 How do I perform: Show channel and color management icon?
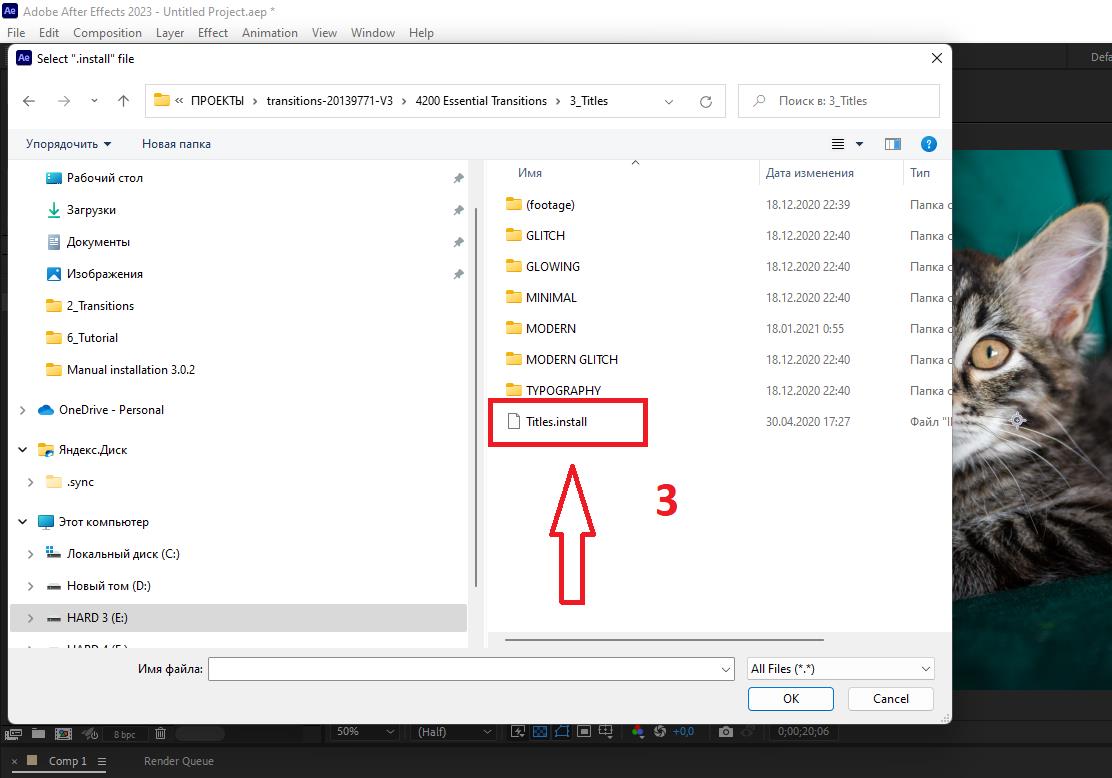(x=638, y=731)
